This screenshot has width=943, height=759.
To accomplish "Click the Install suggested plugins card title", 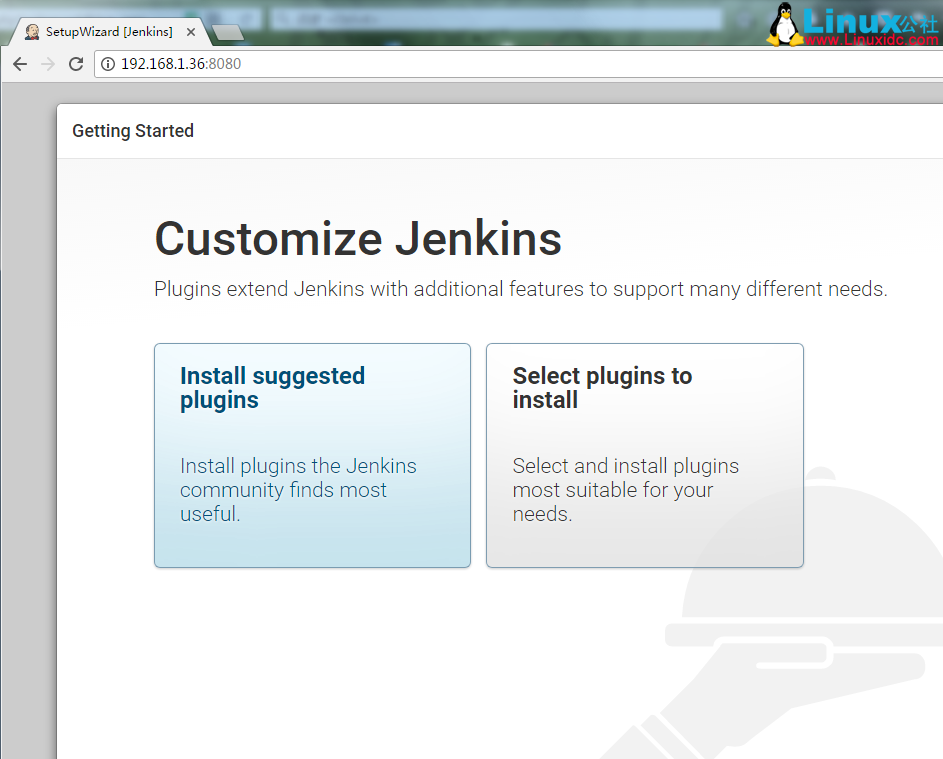I will [272, 388].
